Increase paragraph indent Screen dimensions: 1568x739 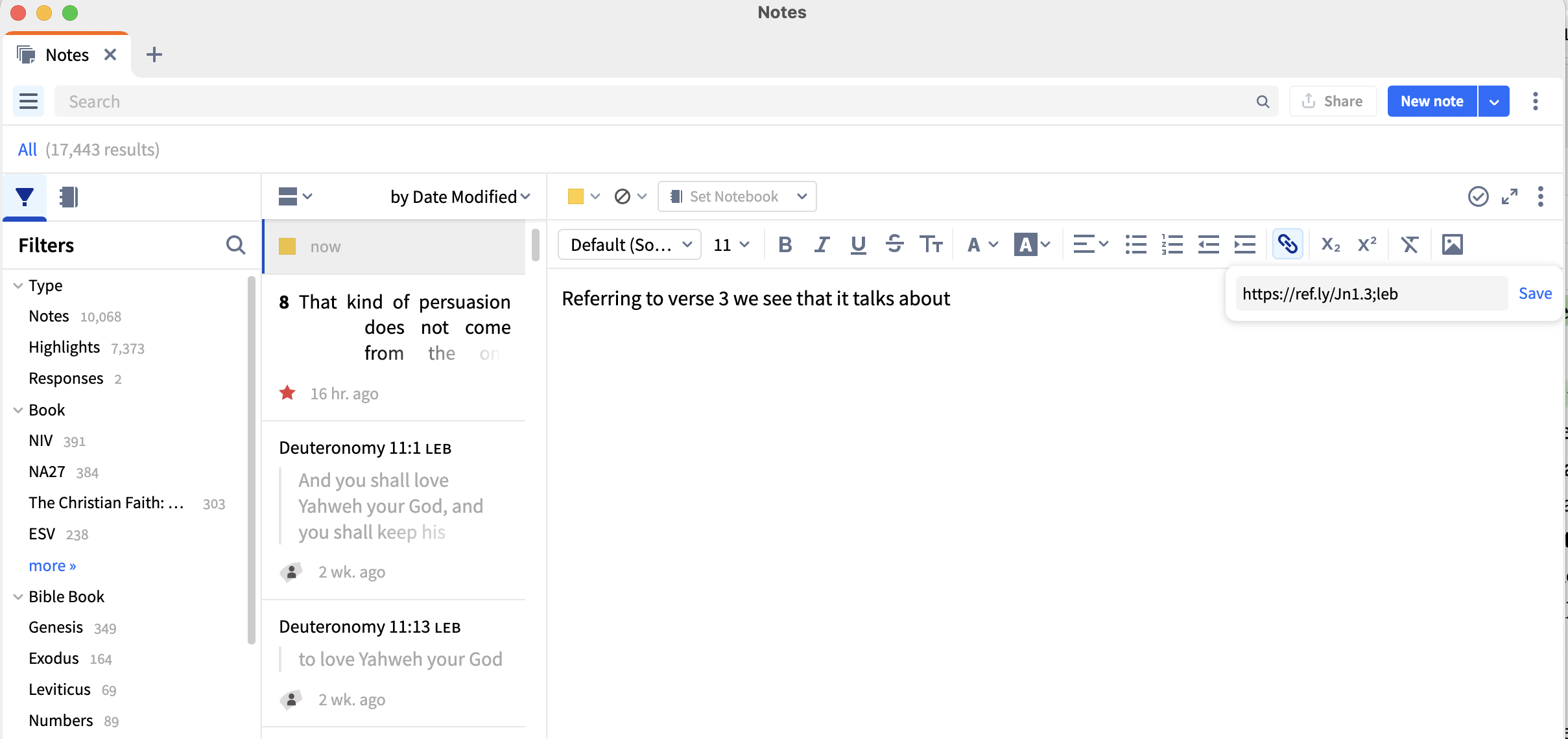1244,244
